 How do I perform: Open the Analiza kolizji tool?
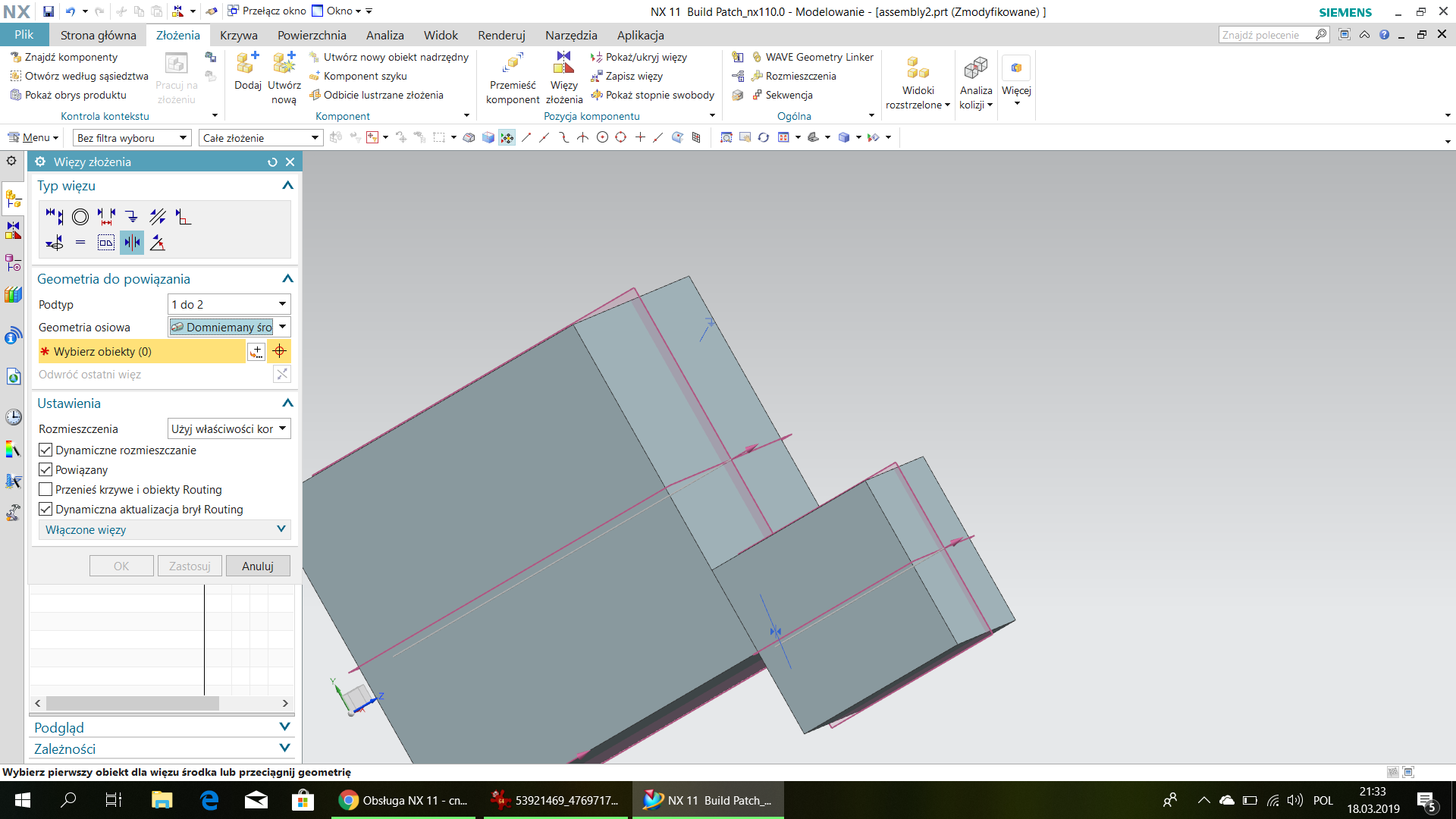[976, 82]
